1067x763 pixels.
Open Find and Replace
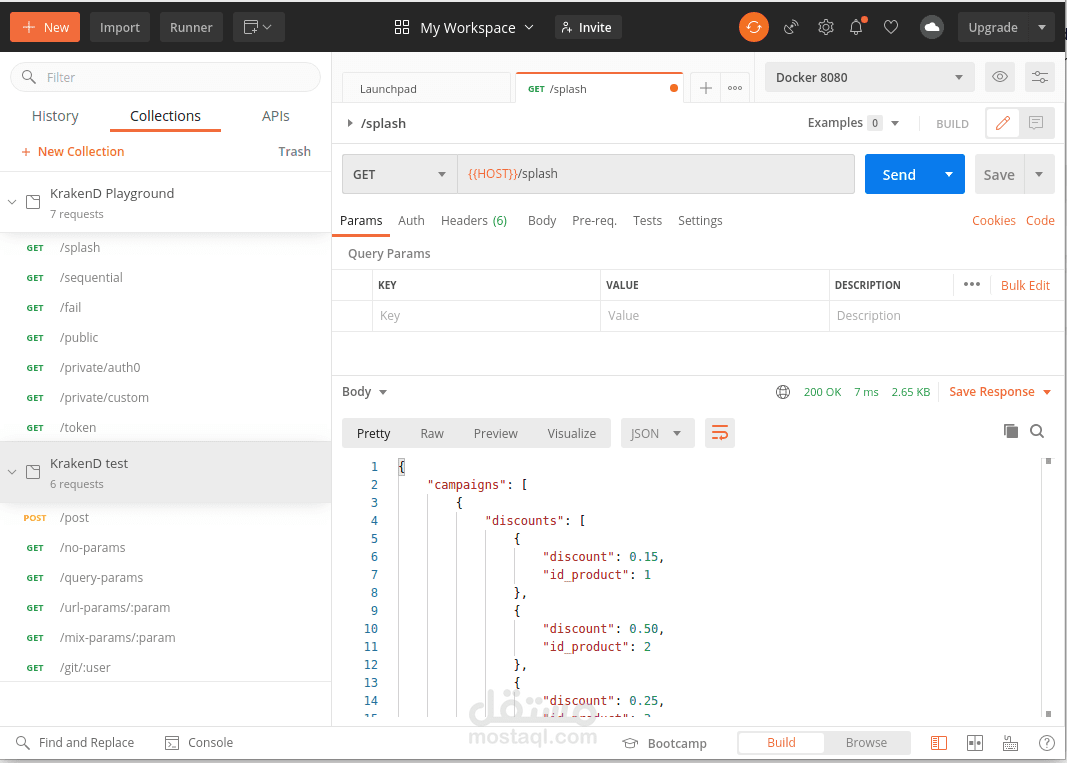pos(75,743)
